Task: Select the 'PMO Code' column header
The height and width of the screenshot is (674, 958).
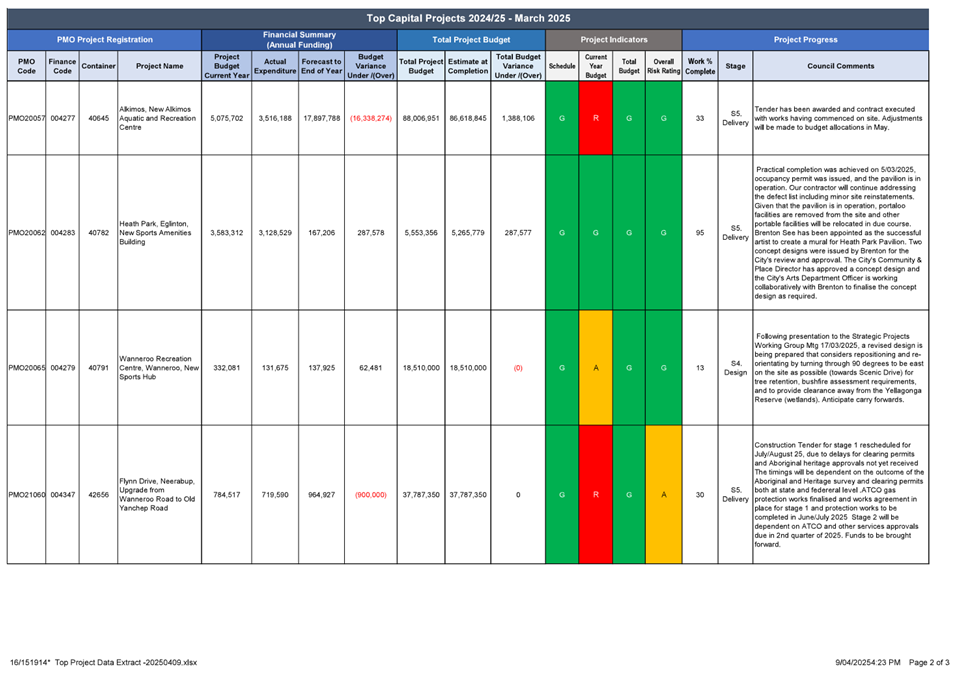Action: (26, 66)
